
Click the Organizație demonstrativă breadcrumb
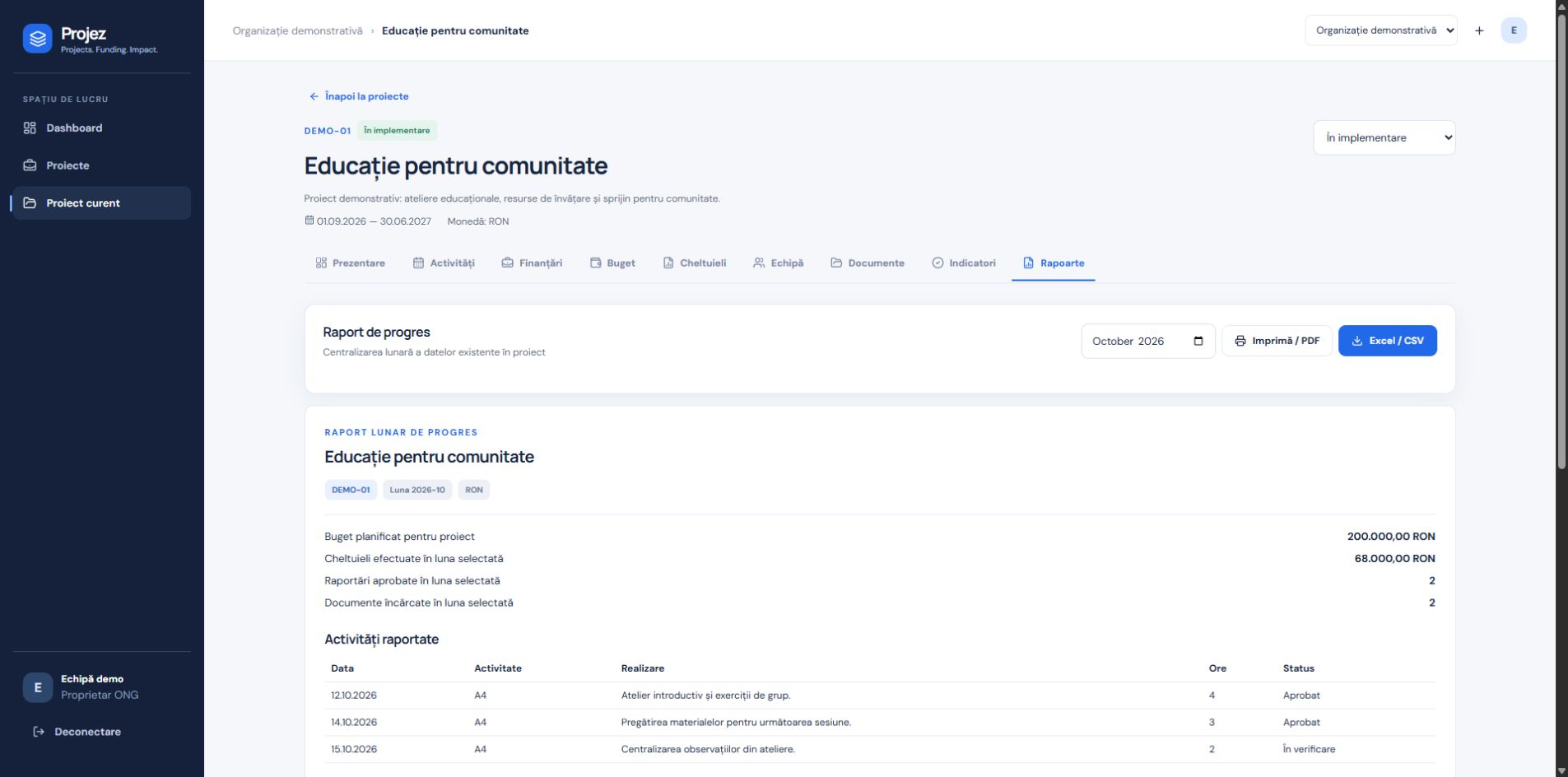tap(297, 30)
